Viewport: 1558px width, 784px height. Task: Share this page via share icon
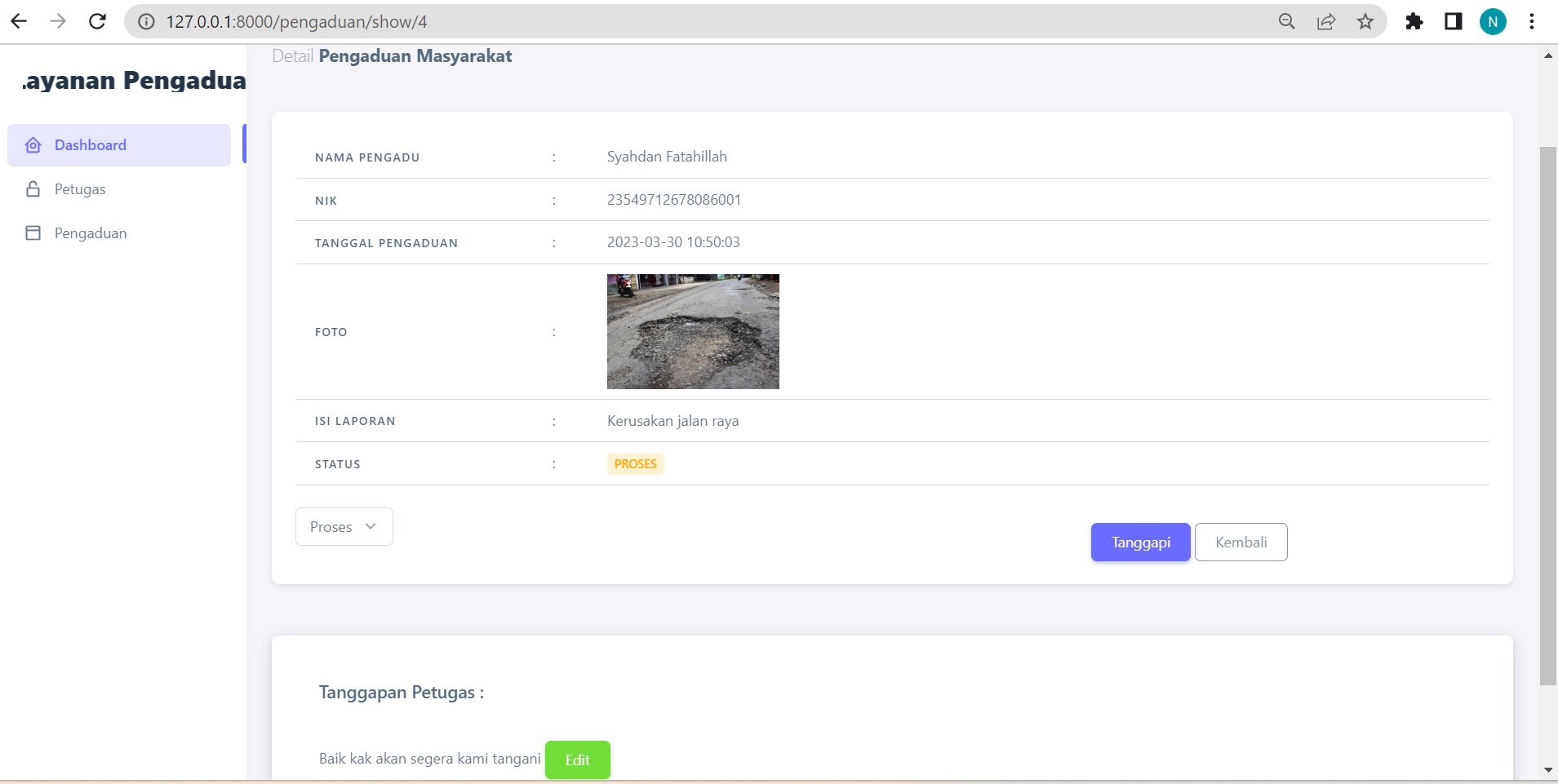pos(1326,21)
